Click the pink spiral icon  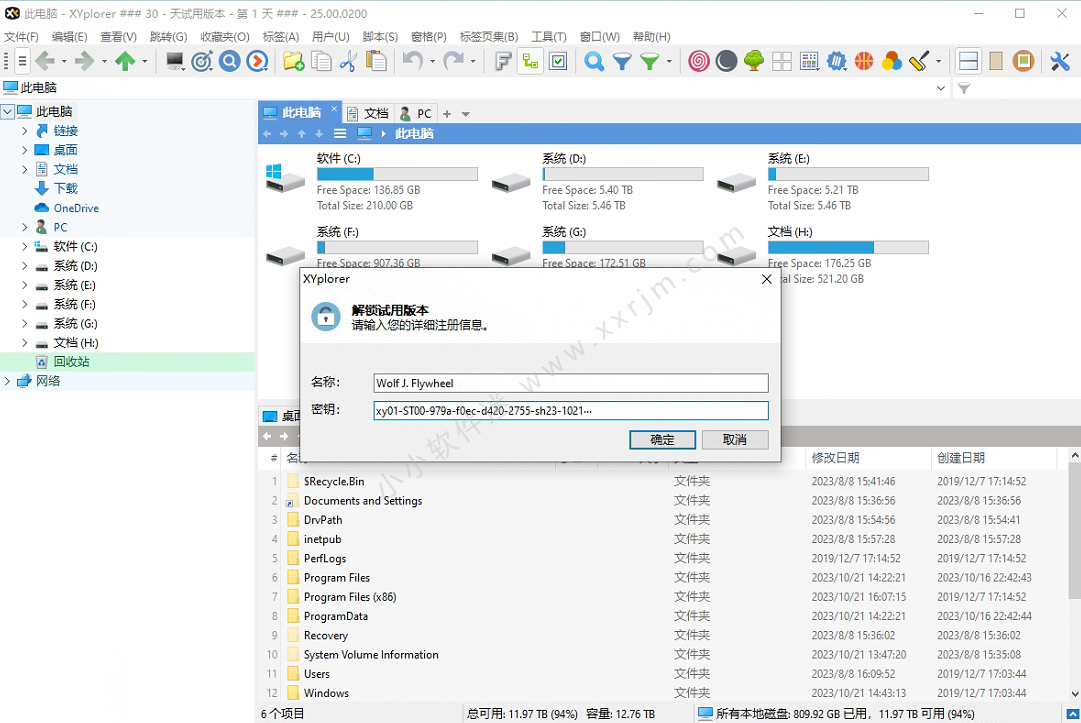point(698,61)
